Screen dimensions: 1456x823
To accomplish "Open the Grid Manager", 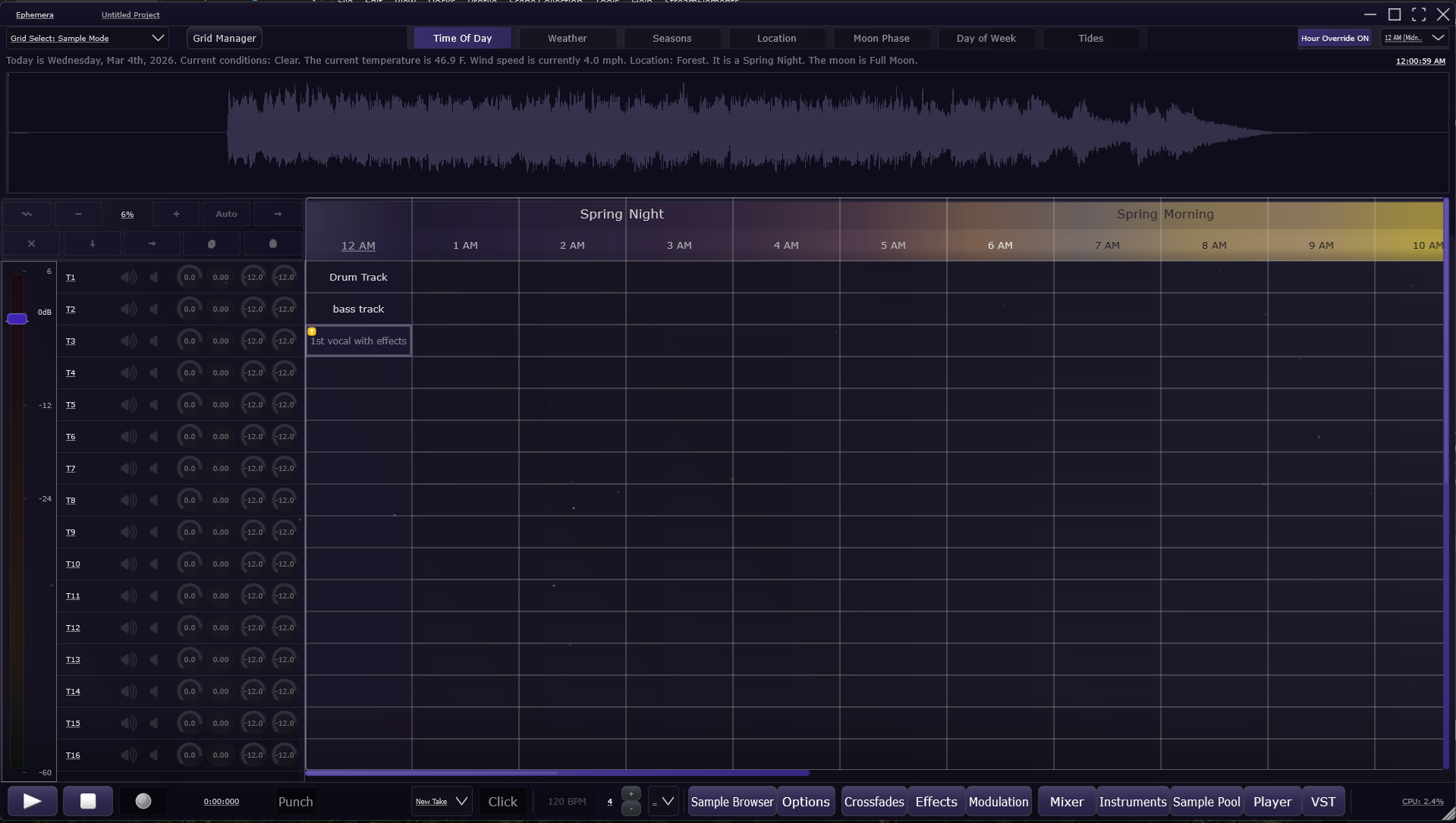I will [x=224, y=38].
